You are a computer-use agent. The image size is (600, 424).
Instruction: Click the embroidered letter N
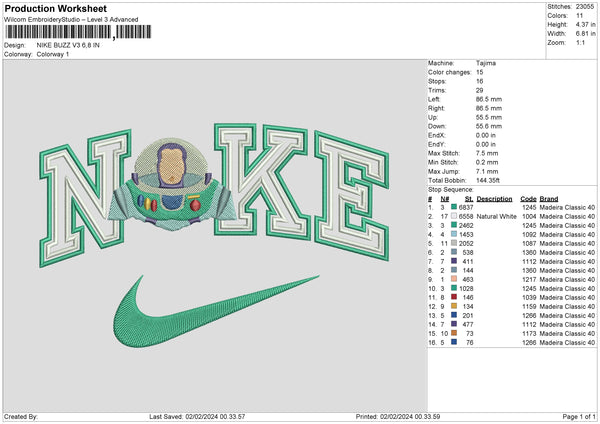[x=85, y=198]
